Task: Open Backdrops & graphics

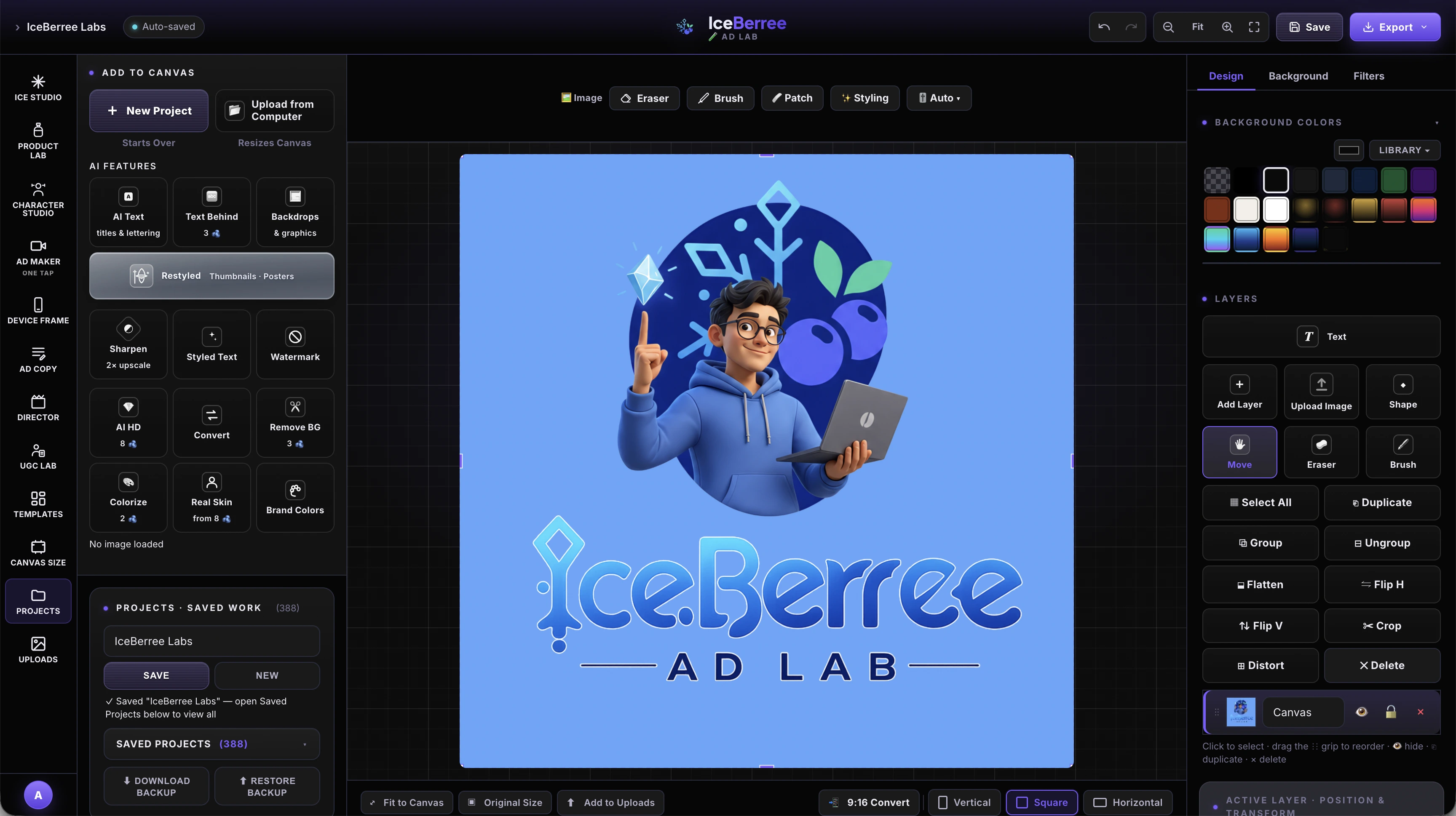Action: point(295,212)
